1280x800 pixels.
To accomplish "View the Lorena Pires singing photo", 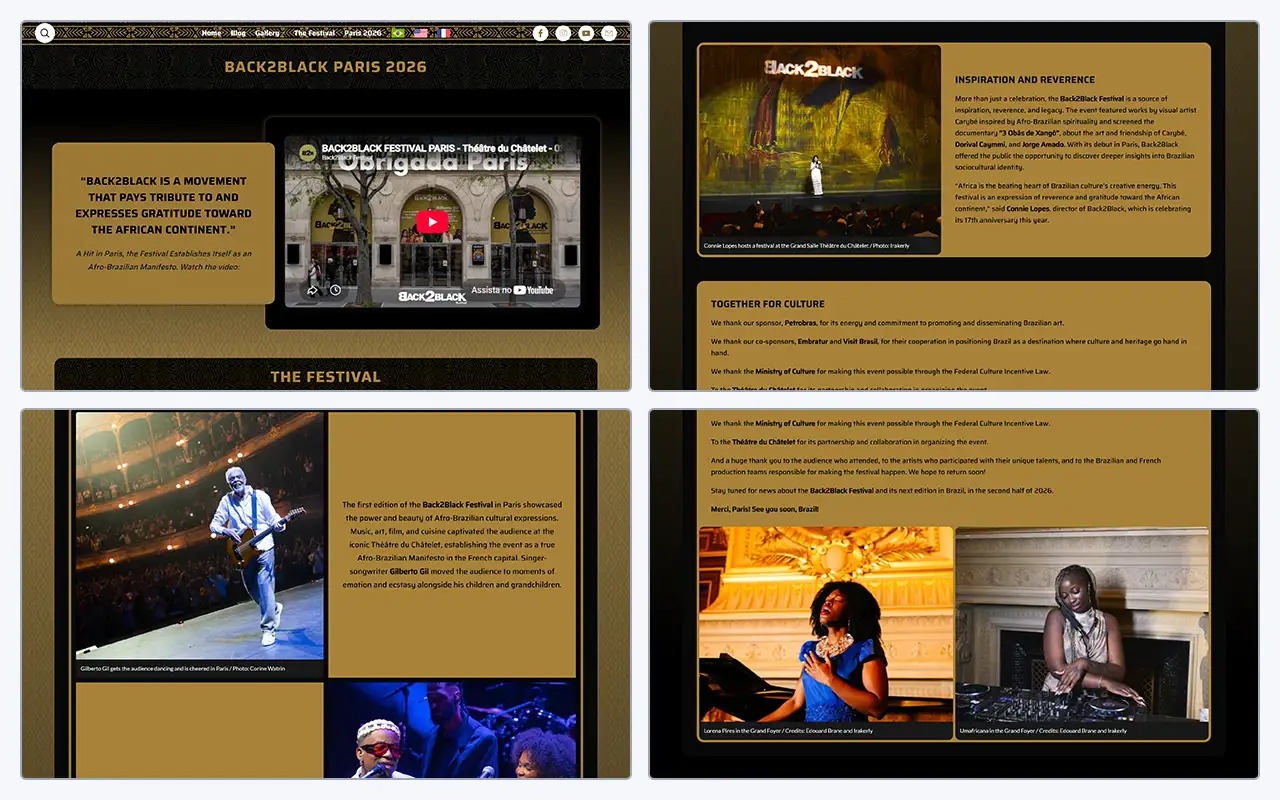I will point(826,624).
